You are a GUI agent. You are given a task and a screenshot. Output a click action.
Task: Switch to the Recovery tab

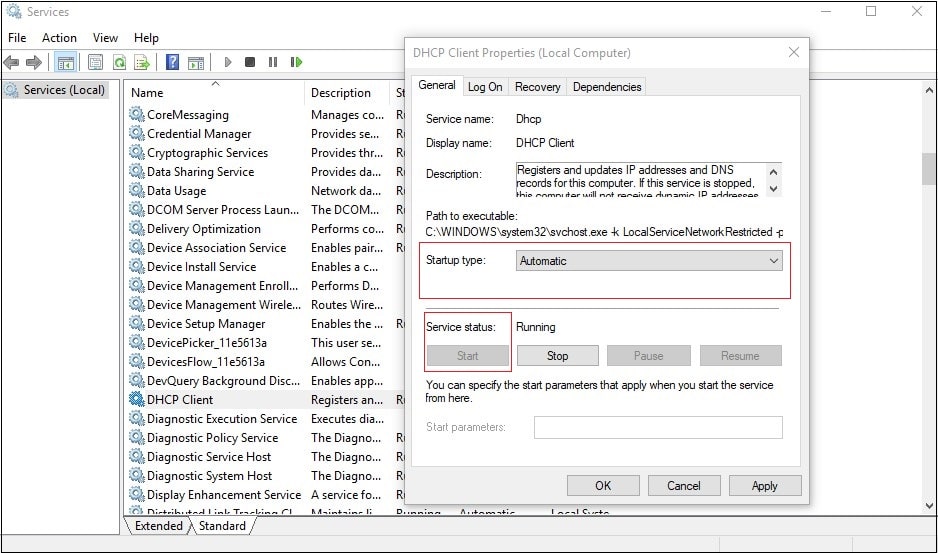(x=537, y=87)
